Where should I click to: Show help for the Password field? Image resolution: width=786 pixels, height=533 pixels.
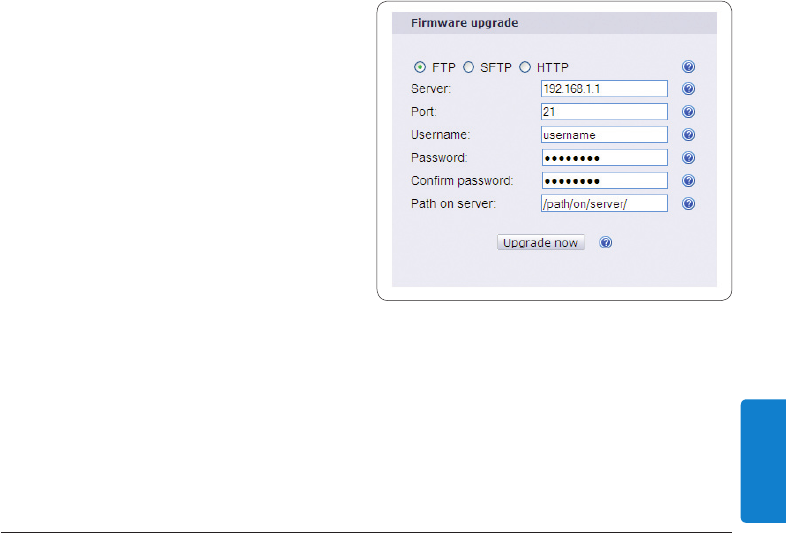click(688, 158)
